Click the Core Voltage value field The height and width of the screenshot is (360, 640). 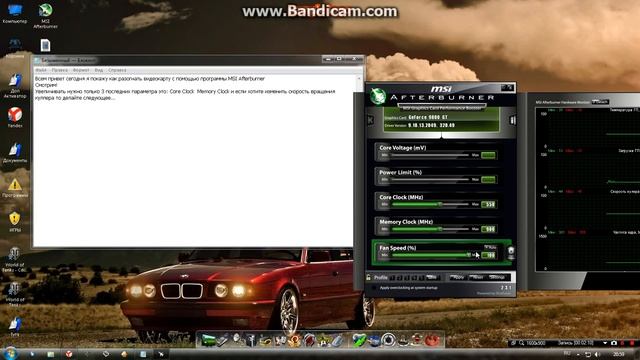[489, 156]
